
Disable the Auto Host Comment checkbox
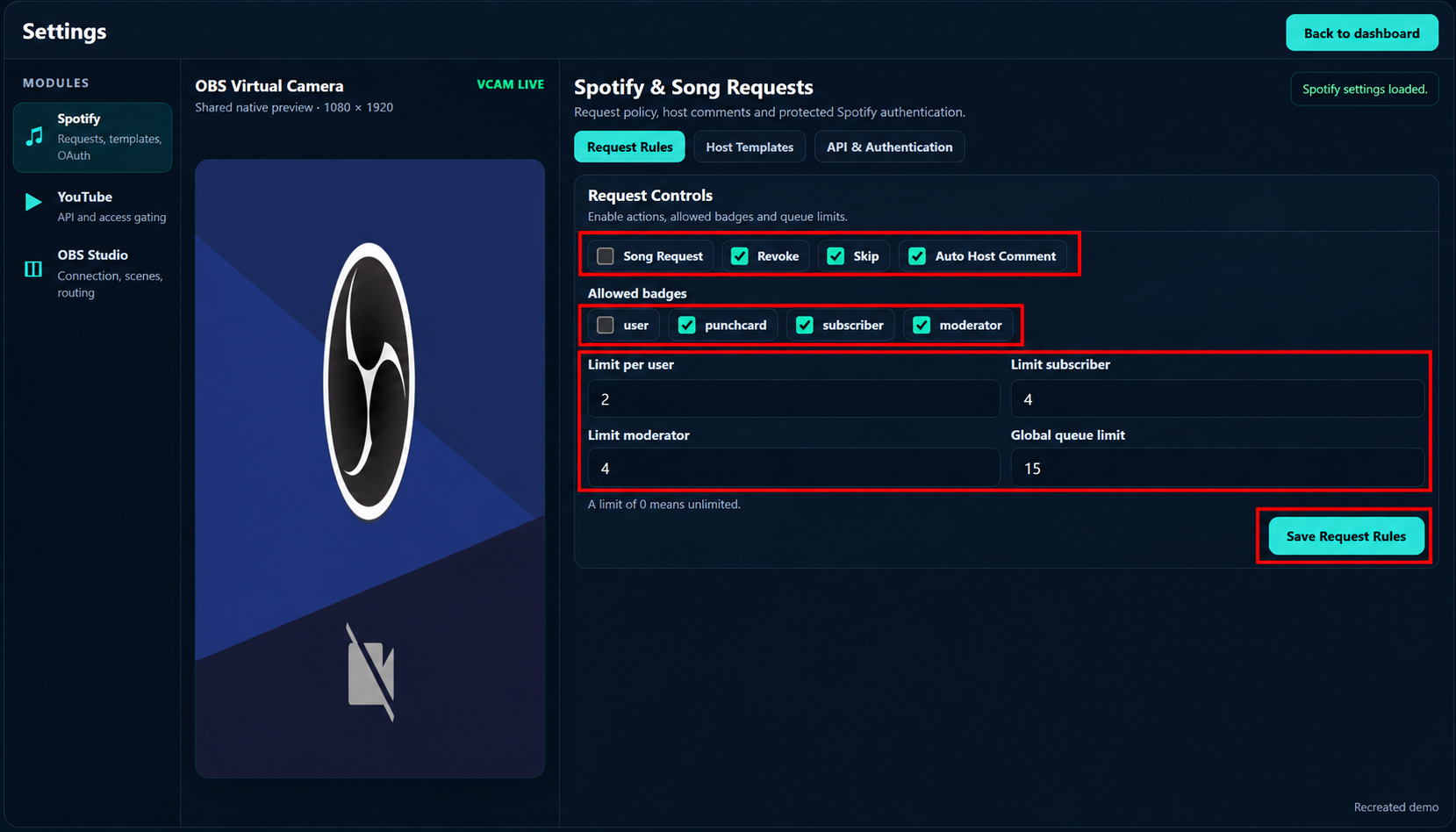pyautogui.click(x=917, y=256)
